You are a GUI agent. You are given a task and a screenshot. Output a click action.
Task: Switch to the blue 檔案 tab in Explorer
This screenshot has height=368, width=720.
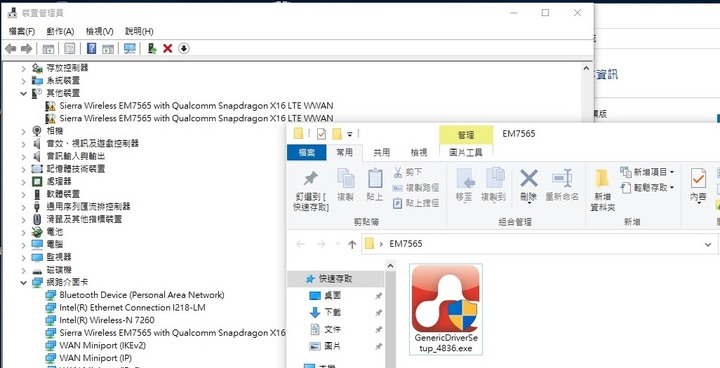(307, 153)
